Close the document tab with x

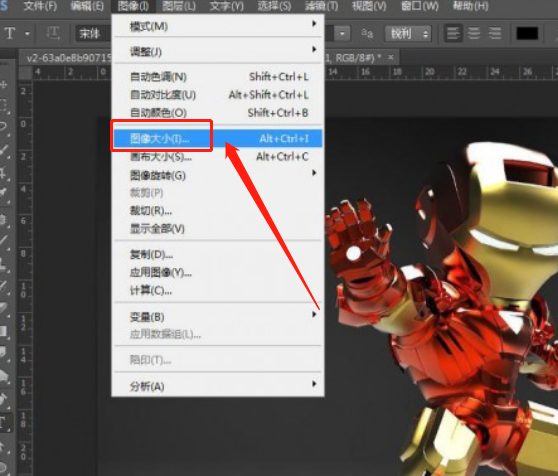(x=391, y=57)
